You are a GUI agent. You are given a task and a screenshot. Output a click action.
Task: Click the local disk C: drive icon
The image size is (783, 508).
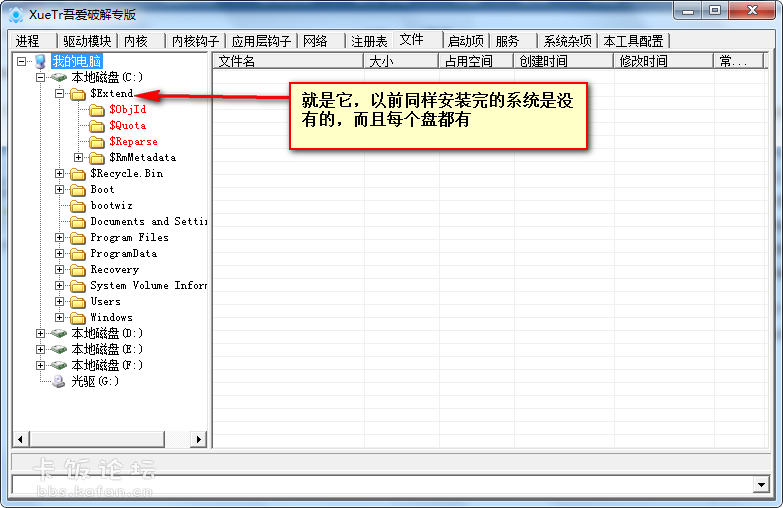tap(58, 77)
